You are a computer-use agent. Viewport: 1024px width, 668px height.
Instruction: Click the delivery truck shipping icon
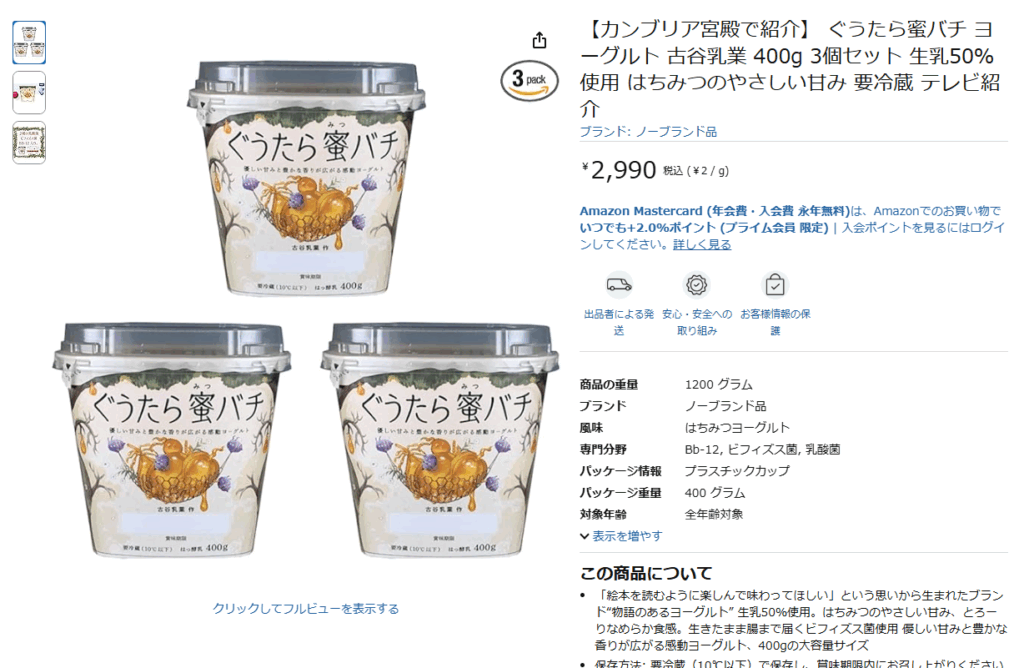(619, 285)
